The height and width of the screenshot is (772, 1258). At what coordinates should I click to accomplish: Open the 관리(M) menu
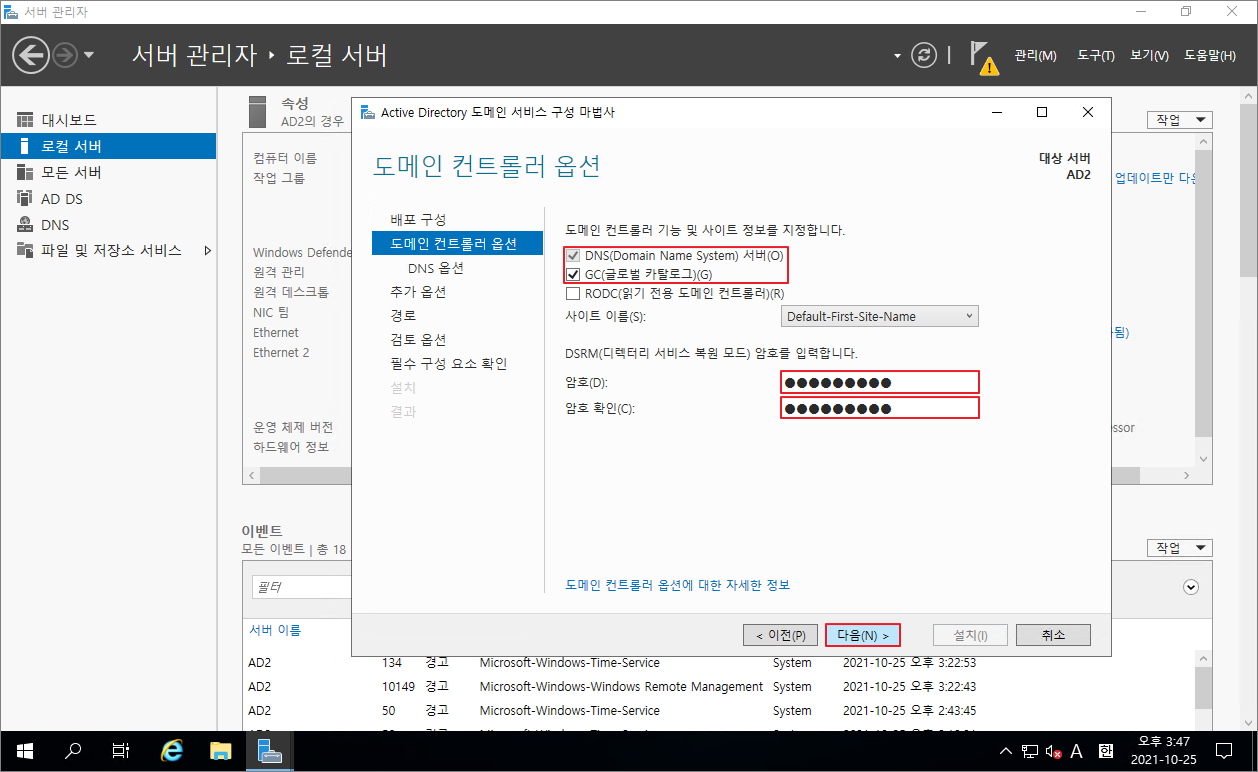coord(1035,55)
